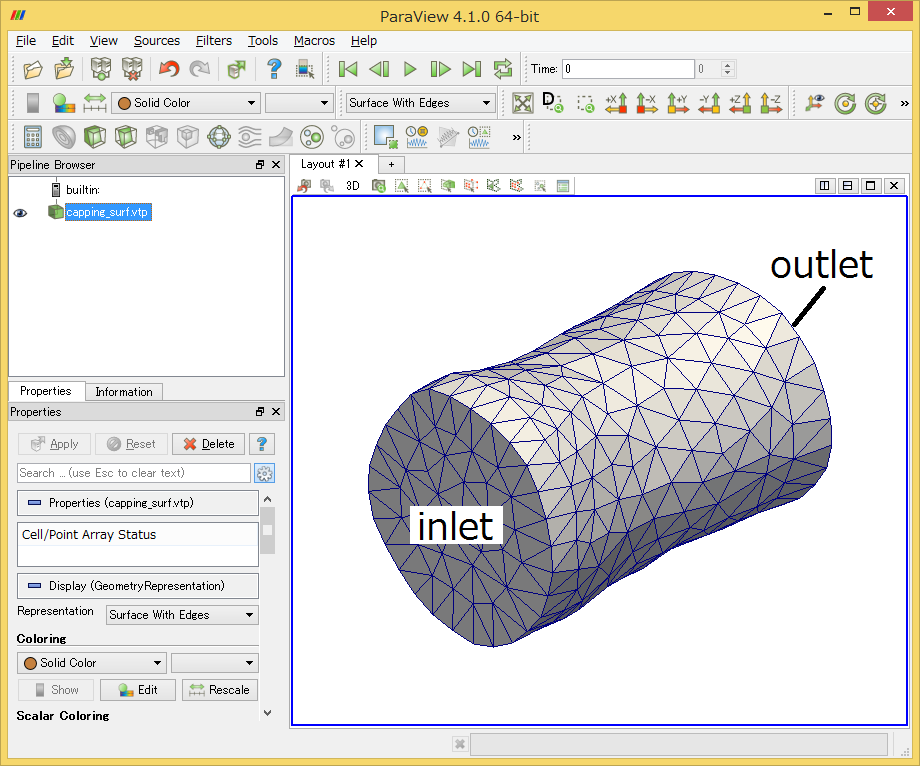Toggle visibility eye for capping_surf.vtp
Viewport: 920px width, 766px height.
(x=20, y=212)
